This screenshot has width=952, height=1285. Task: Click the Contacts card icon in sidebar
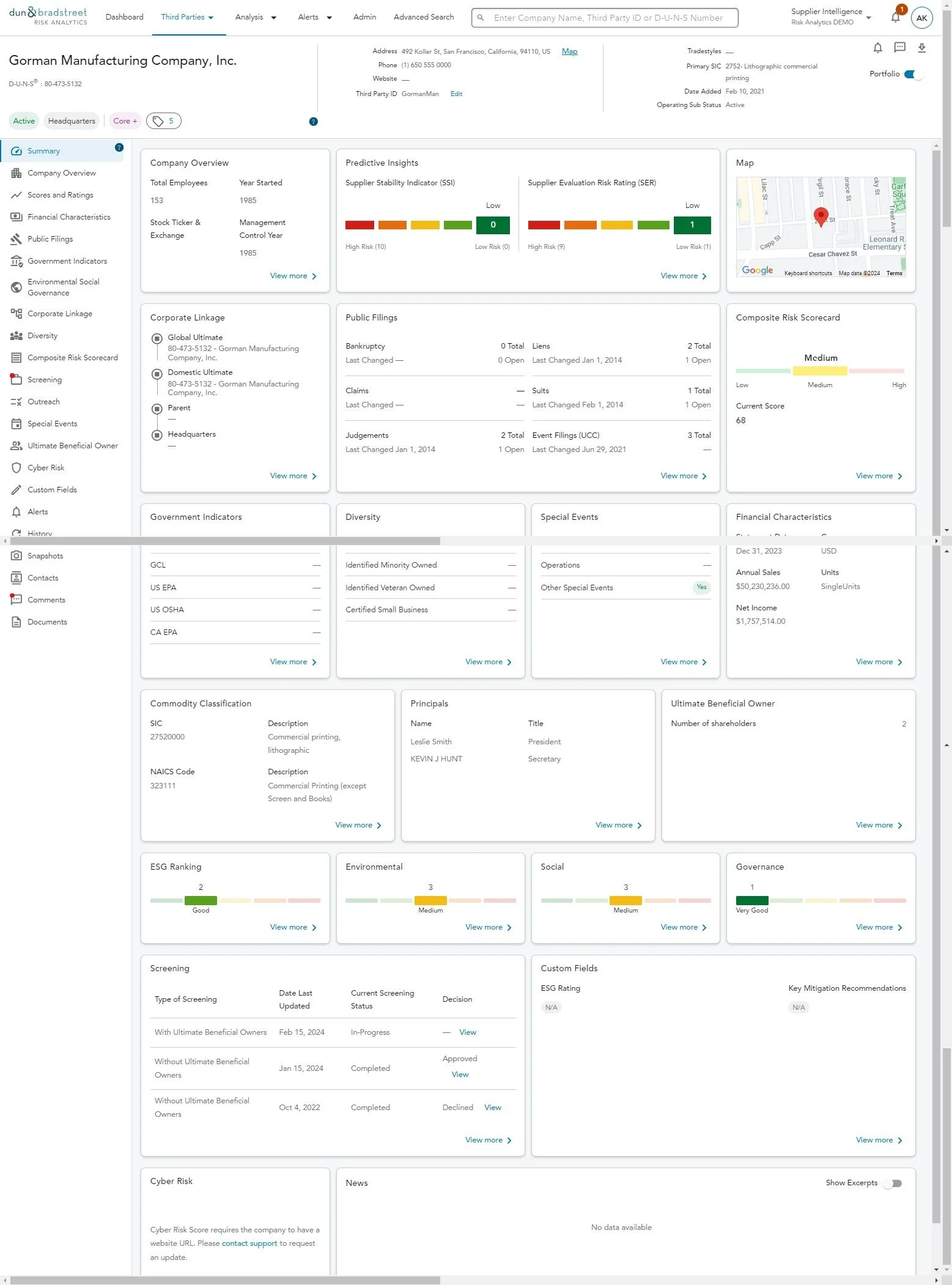(x=17, y=578)
